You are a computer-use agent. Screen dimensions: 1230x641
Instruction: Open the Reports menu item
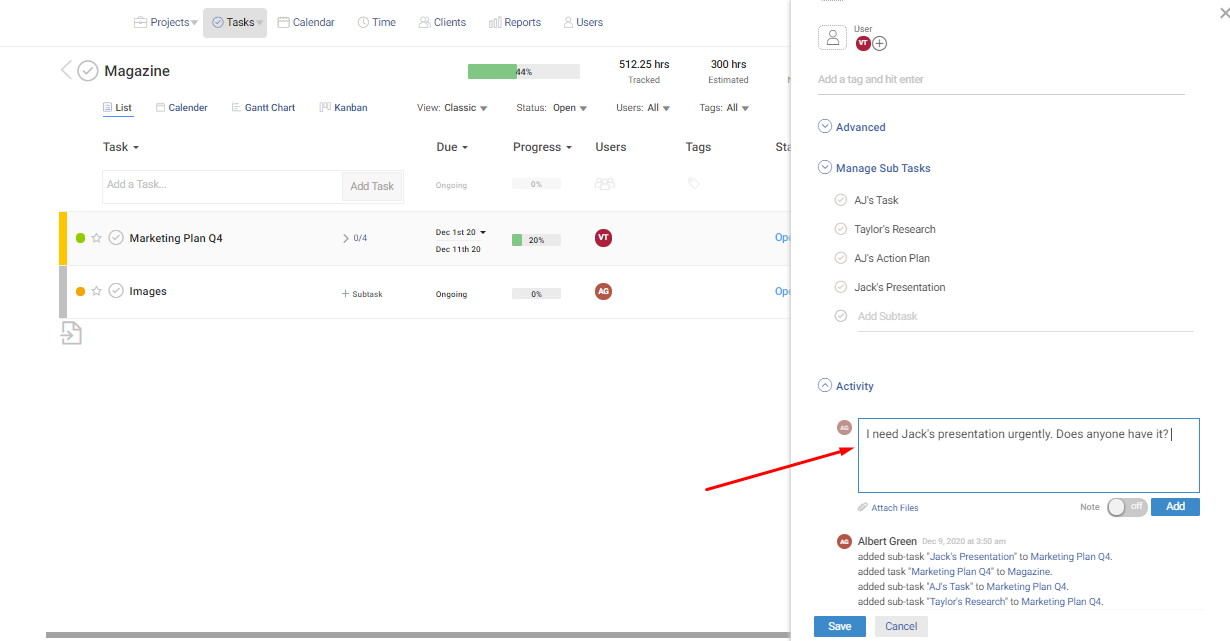[x=515, y=22]
